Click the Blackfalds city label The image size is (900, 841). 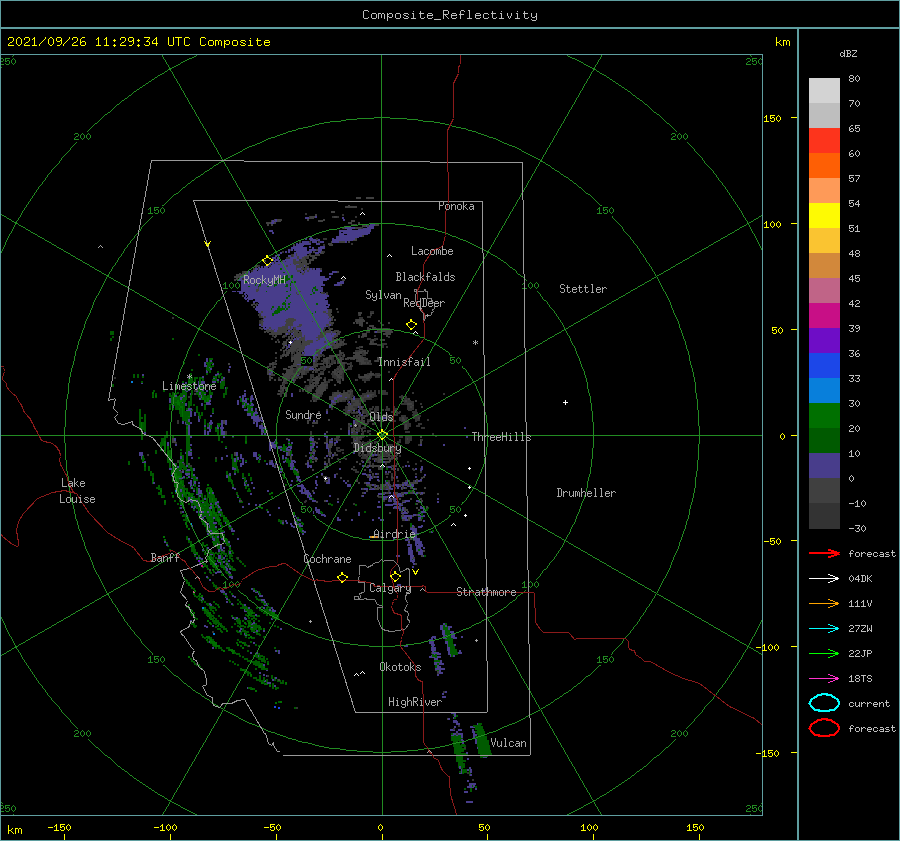point(425,277)
